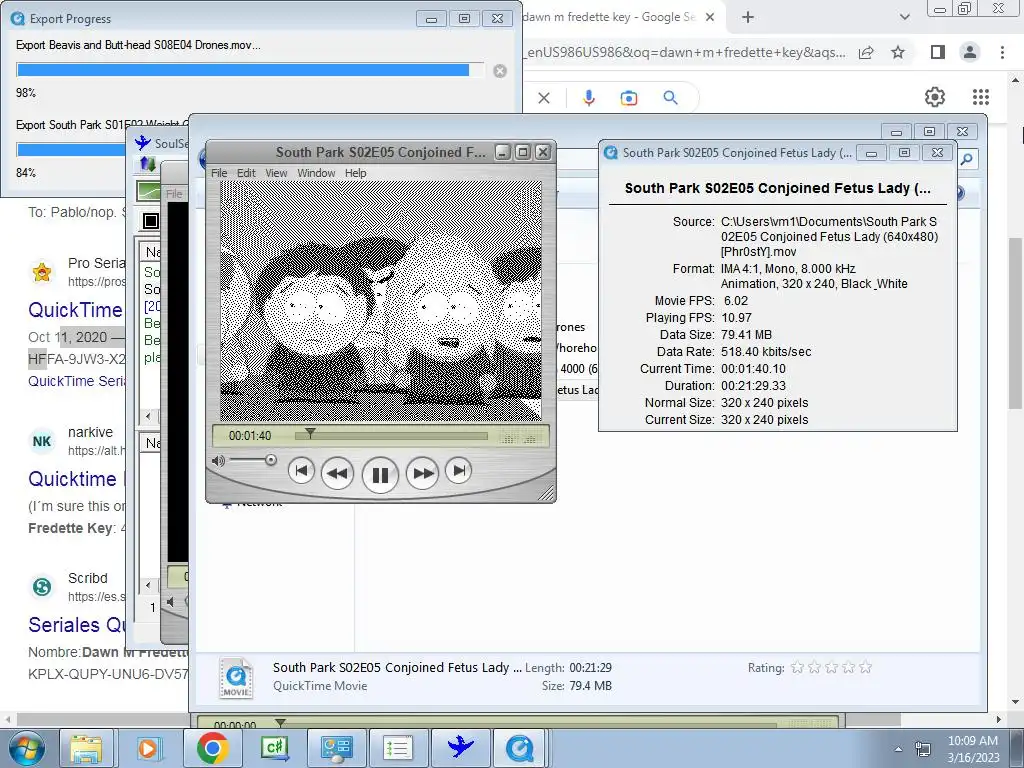Click the Chrome horizontal scrollbar right arrow
The image size is (1024, 768).
999,719
